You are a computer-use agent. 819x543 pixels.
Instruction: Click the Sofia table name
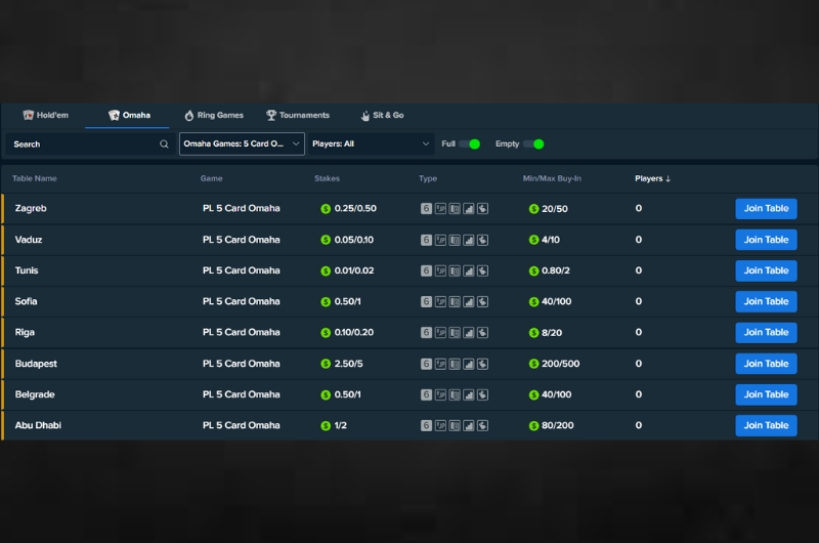click(26, 301)
